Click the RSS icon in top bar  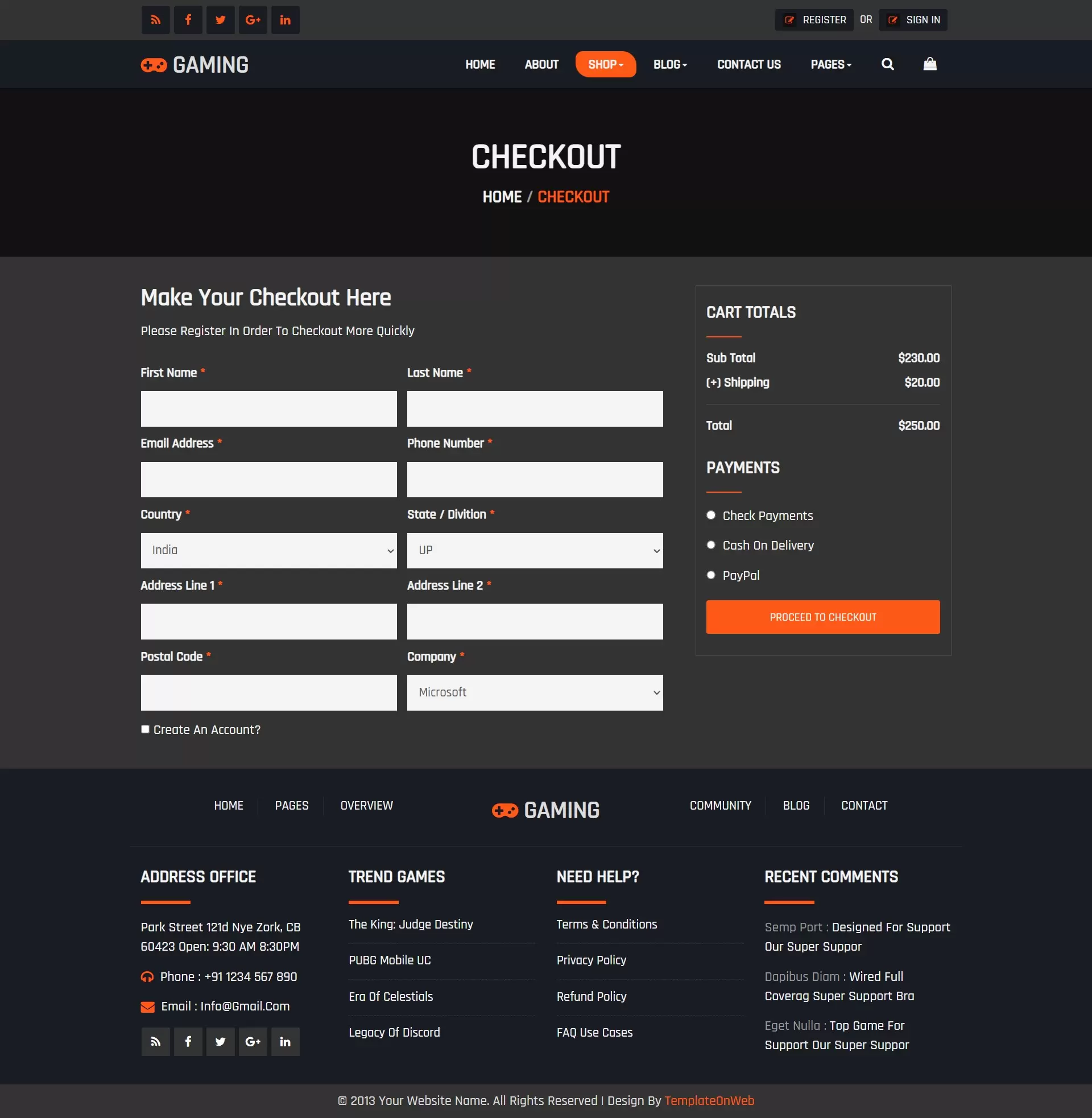155,20
